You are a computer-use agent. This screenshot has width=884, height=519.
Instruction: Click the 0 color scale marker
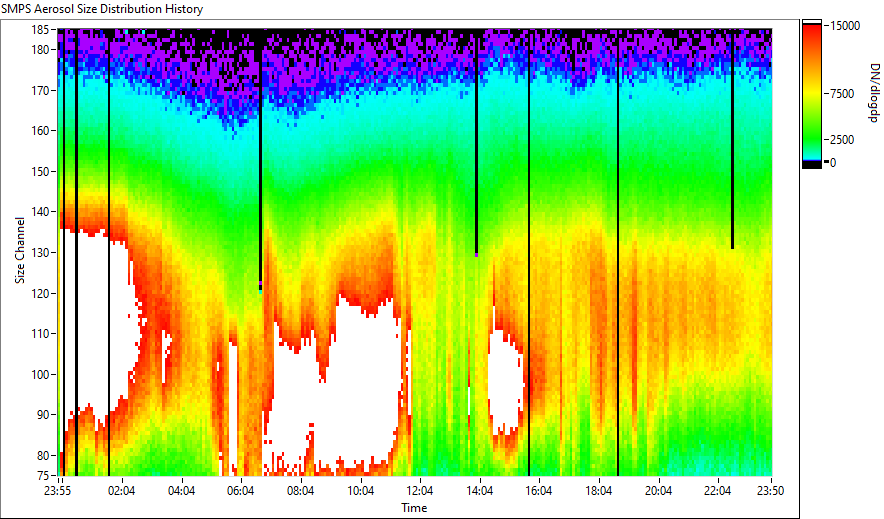[x=833, y=163]
